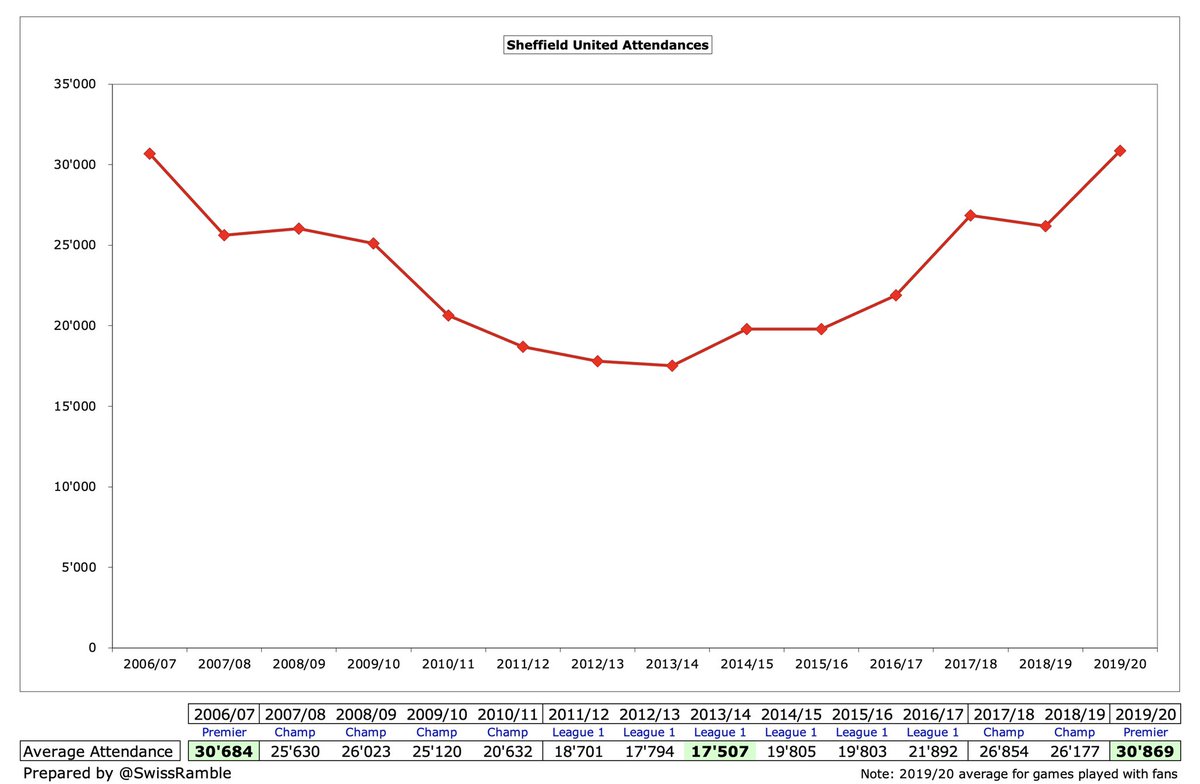Screen dimensions: 1200x784
Task: Click the 2018/19 data point marker
Action: point(1045,226)
